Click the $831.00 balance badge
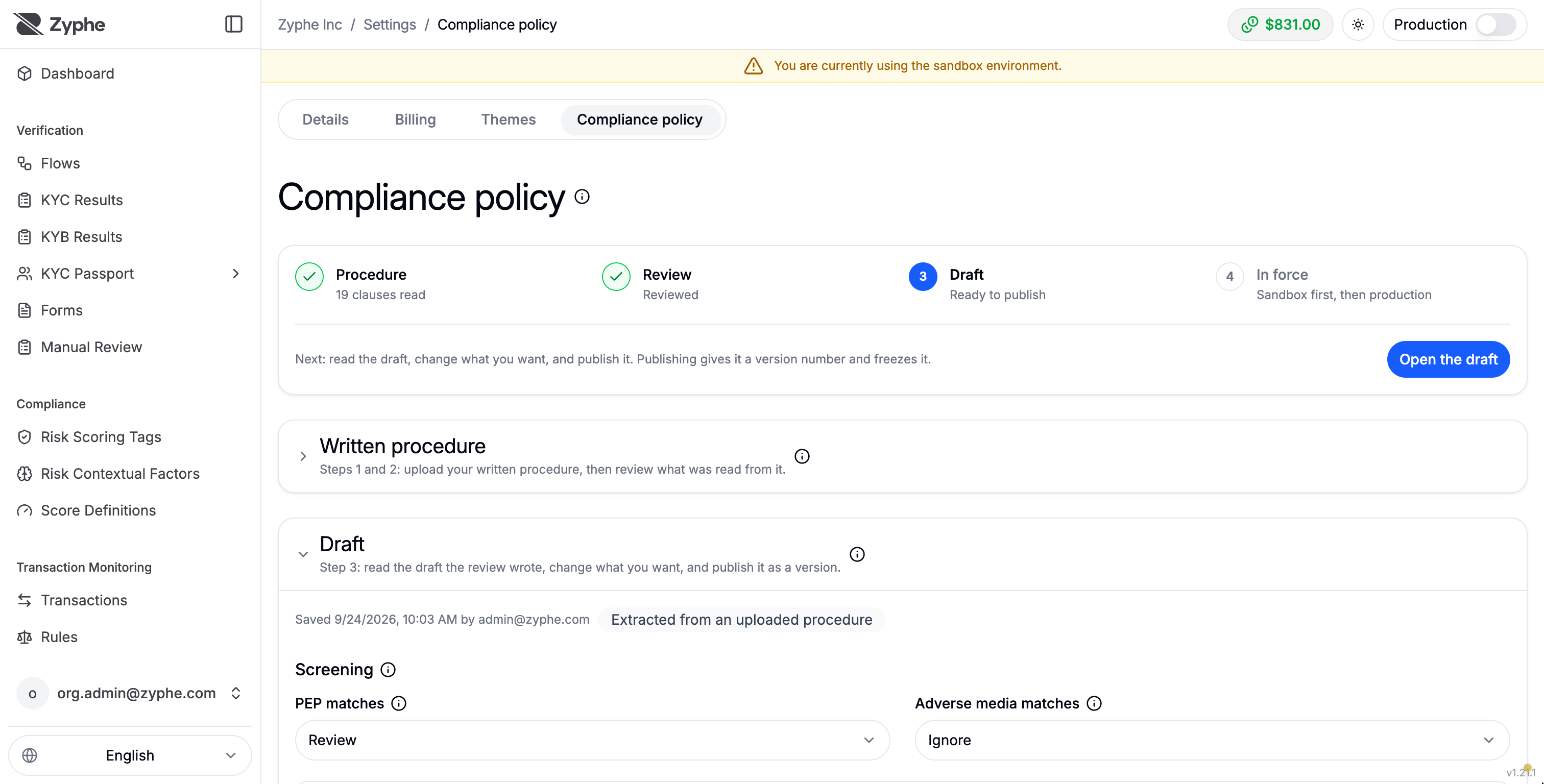This screenshot has height=784, width=1544. point(1280,25)
